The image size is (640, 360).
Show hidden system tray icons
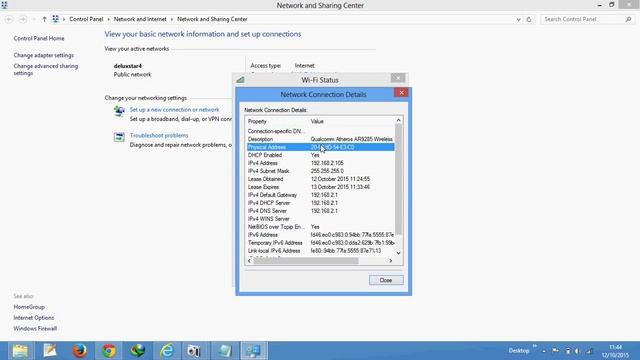point(544,351)
